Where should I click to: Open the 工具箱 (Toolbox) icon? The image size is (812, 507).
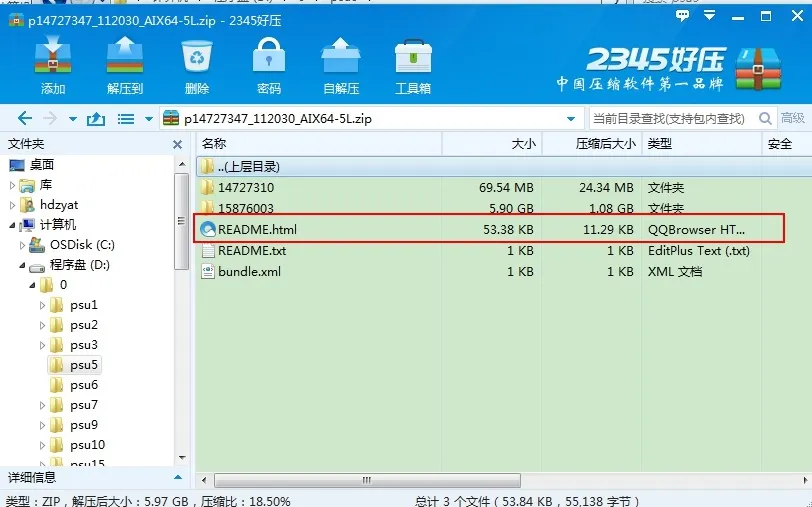[413, 56]
